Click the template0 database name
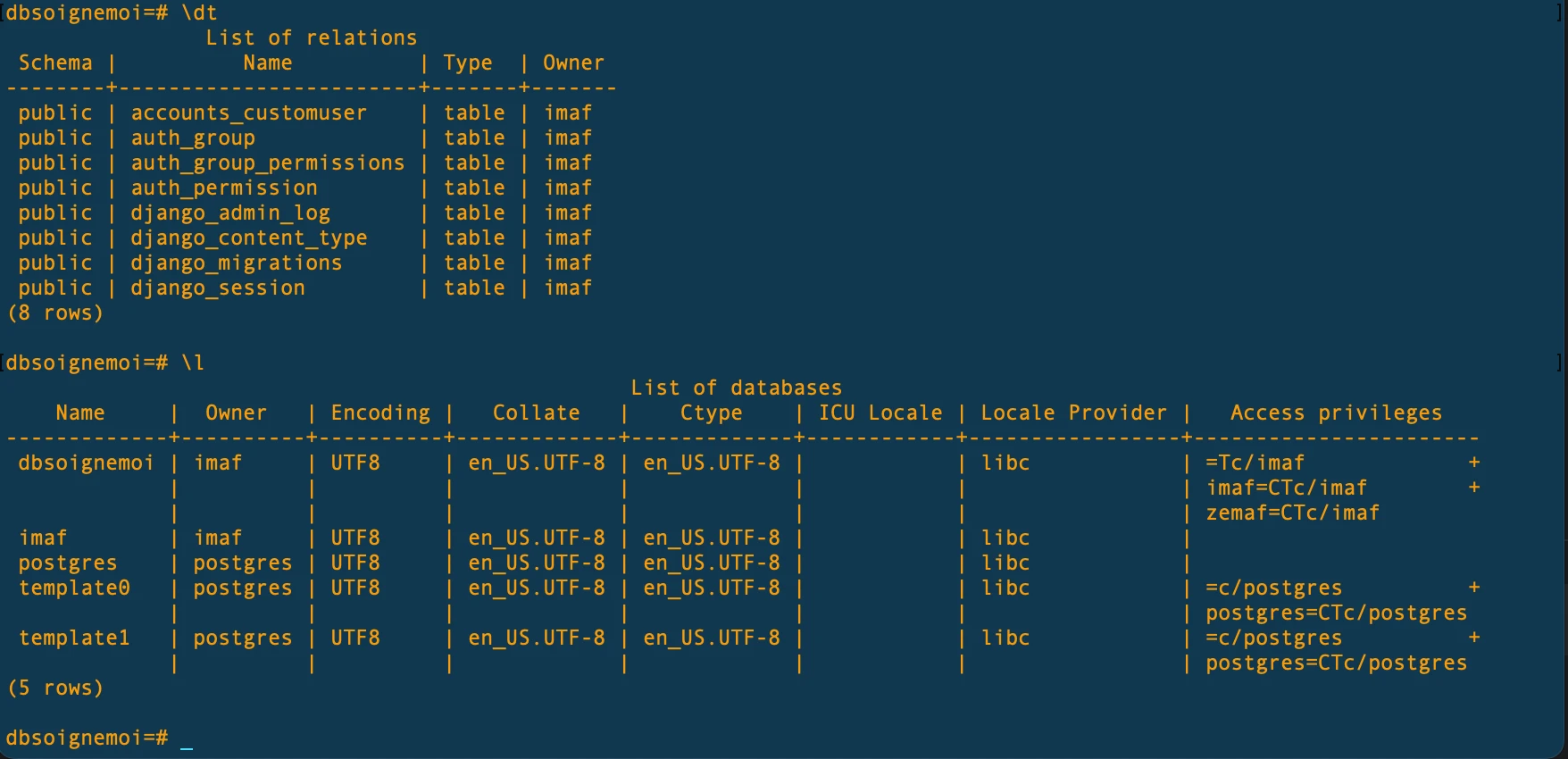Image resolution: width=1568 pixels, height=759 pixels. [x=74, y=588]
